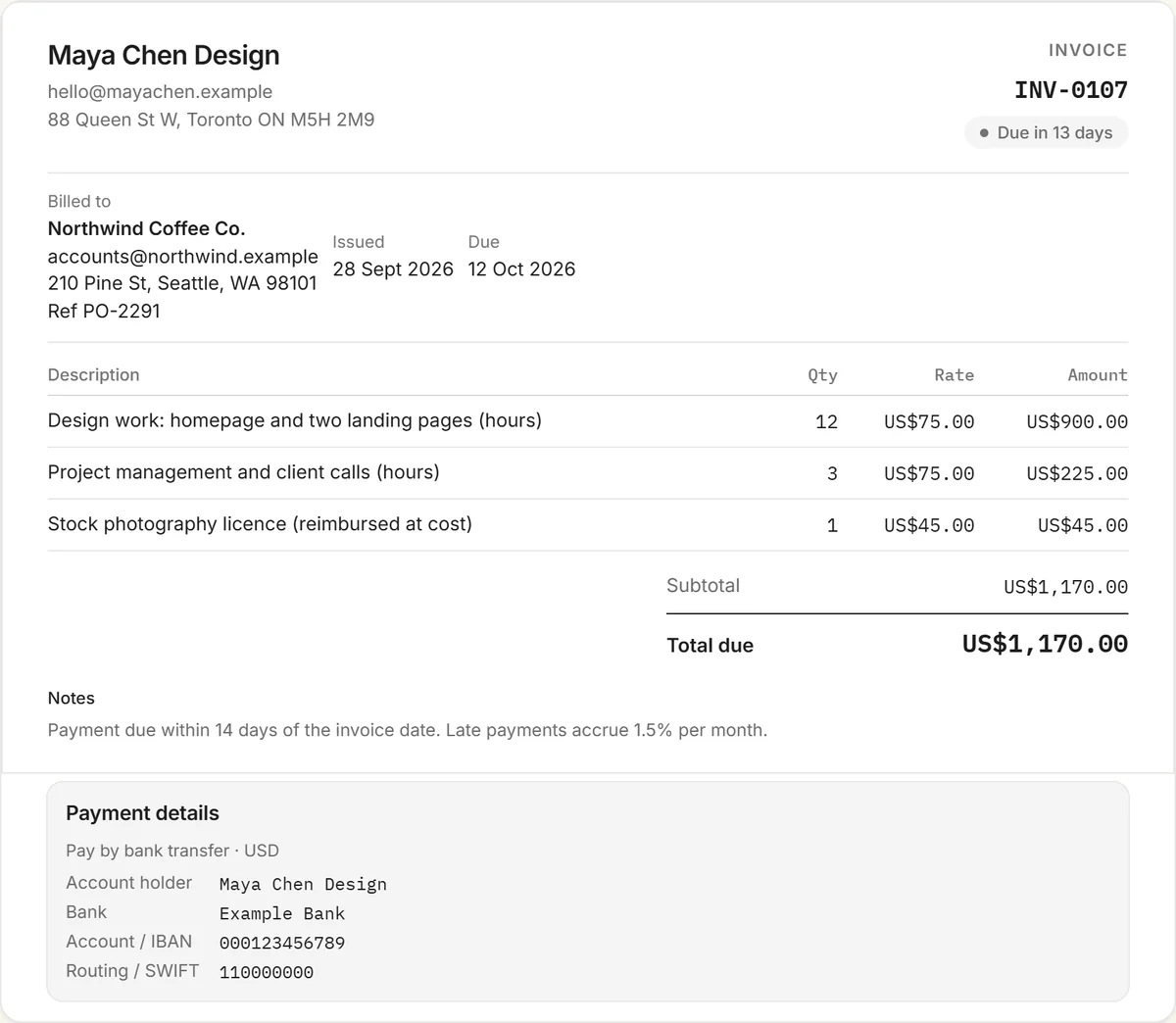
Task: Click the Maya Chen Design account holder value
Action: click(x=303, y=885)
